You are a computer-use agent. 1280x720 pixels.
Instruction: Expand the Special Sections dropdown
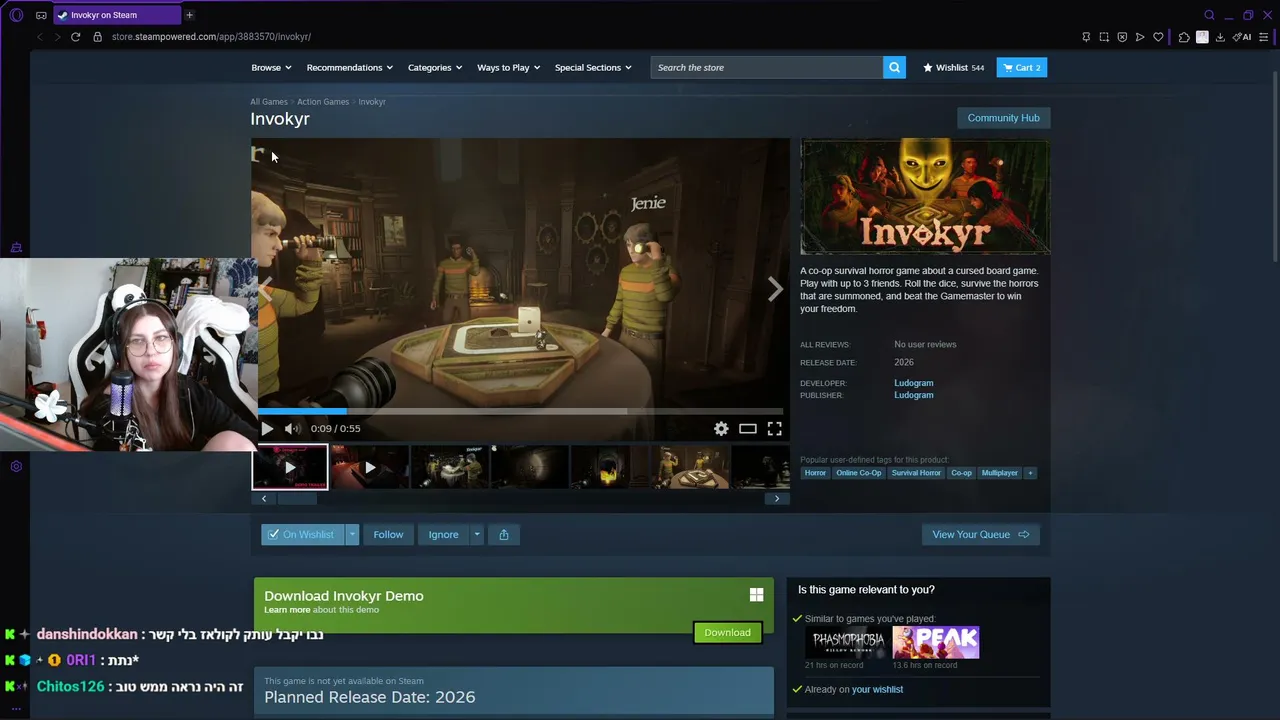pos(593,67)
